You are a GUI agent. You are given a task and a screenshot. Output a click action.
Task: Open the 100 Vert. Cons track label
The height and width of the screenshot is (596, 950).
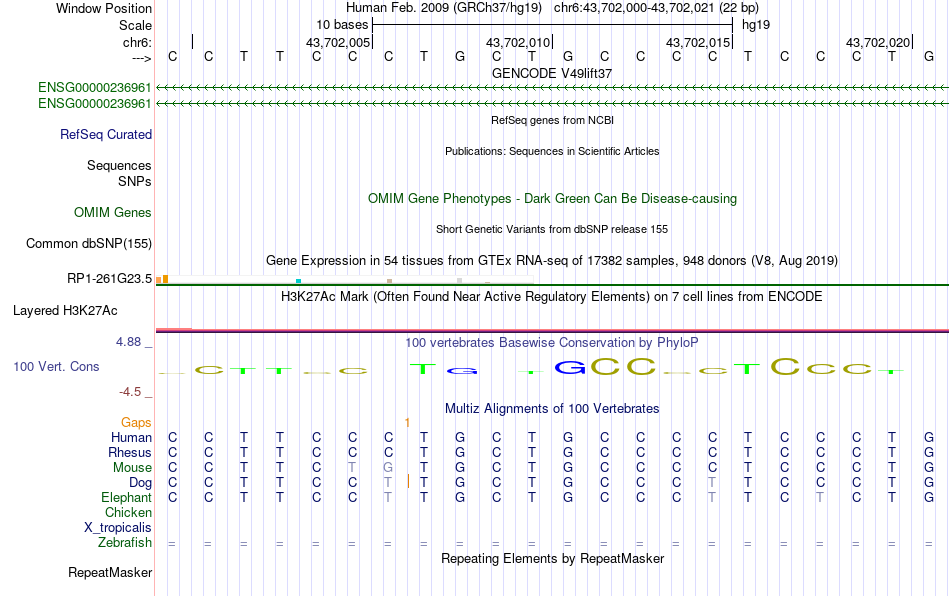56,366
